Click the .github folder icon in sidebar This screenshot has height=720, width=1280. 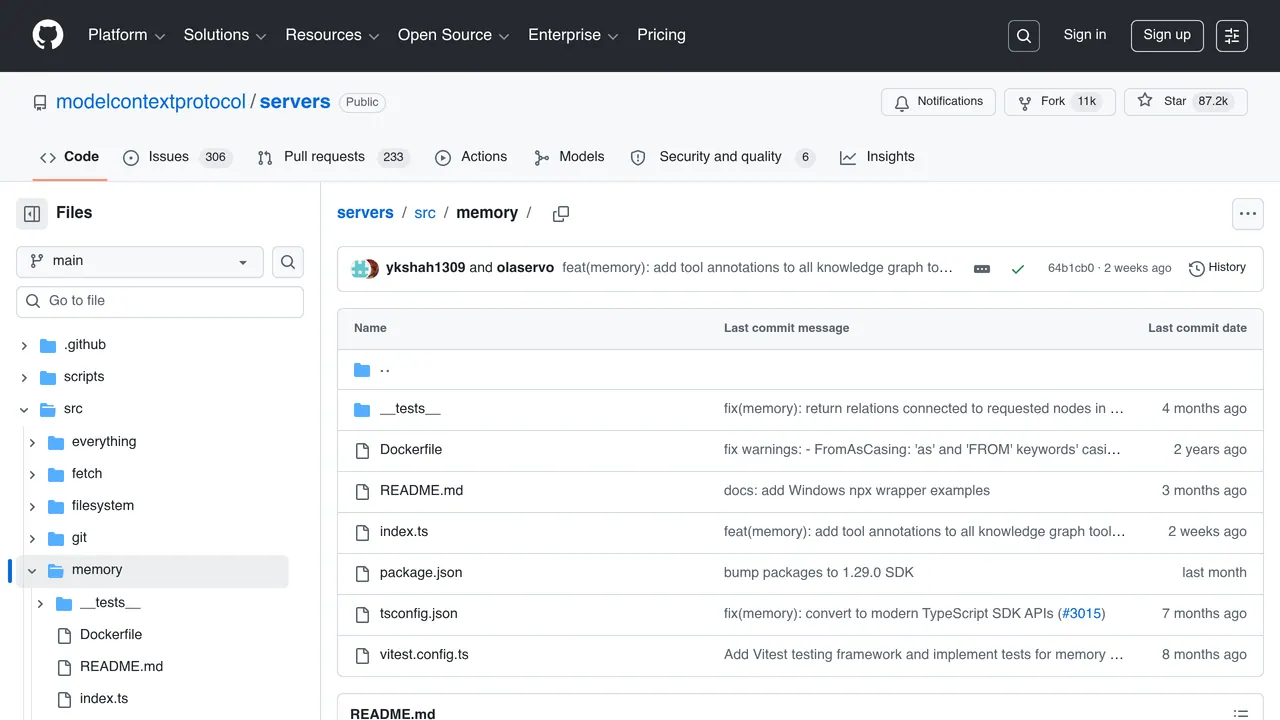[48, 346]
